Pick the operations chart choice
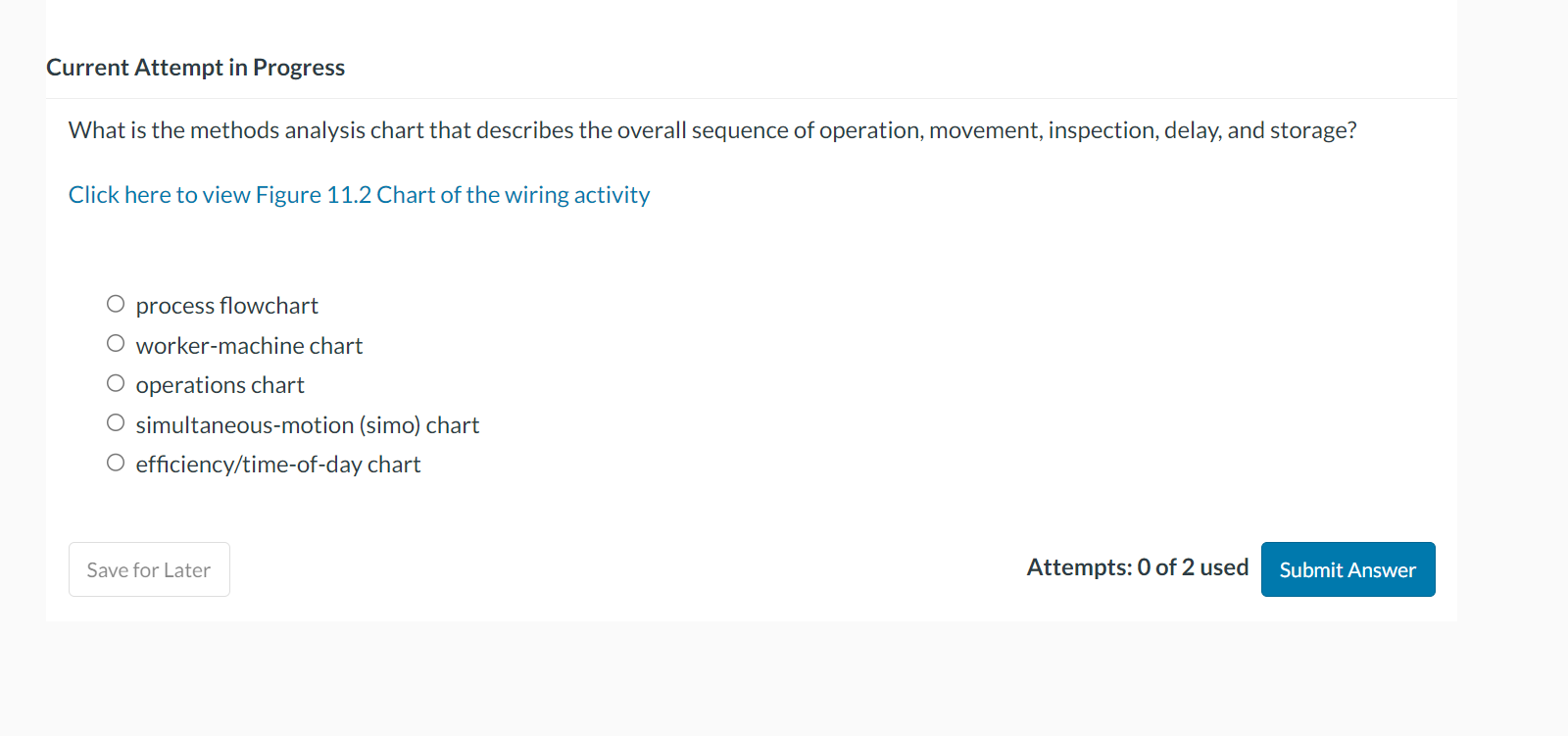 pyautogui.click(x=115, y=383)
